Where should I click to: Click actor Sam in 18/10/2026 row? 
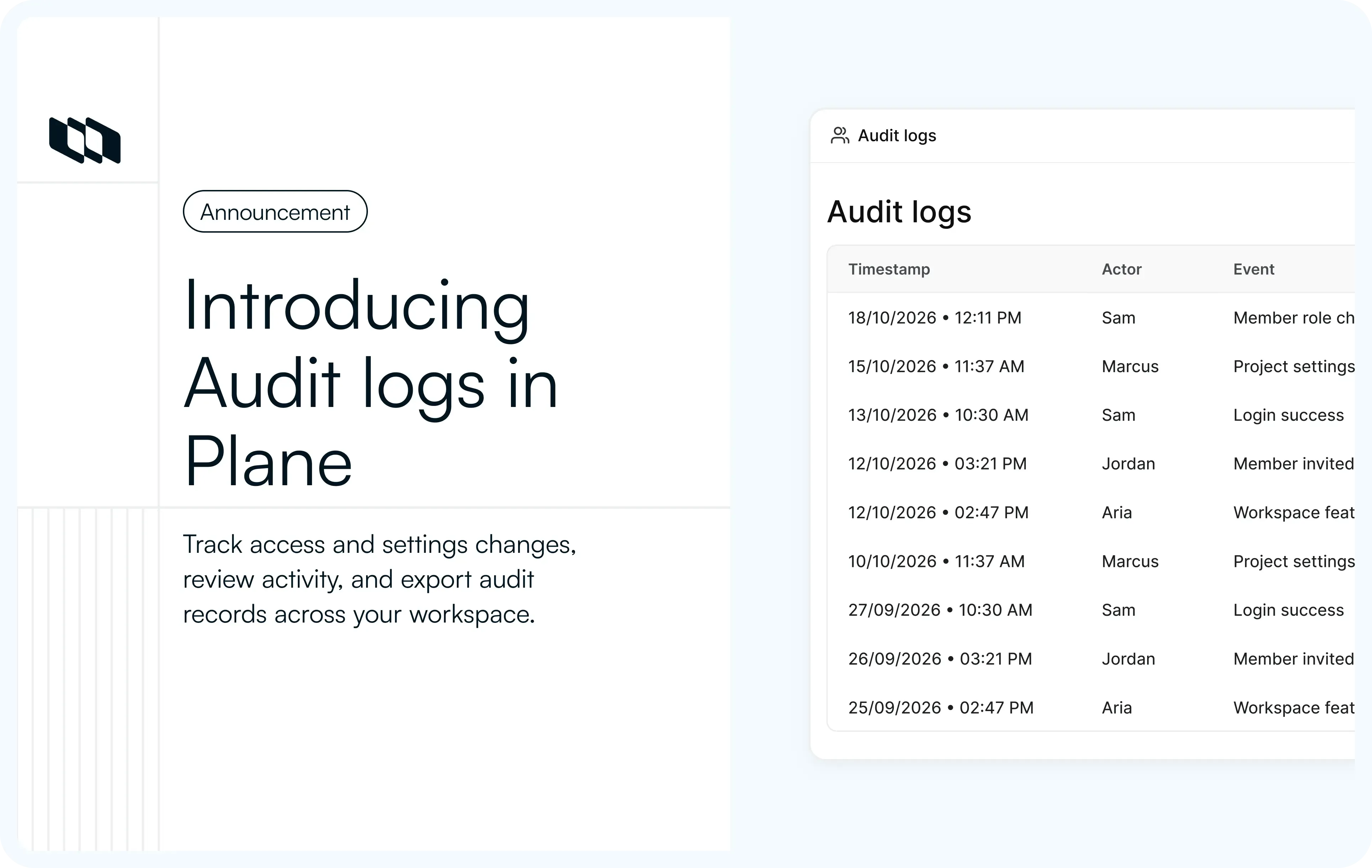pos(1118,318)
